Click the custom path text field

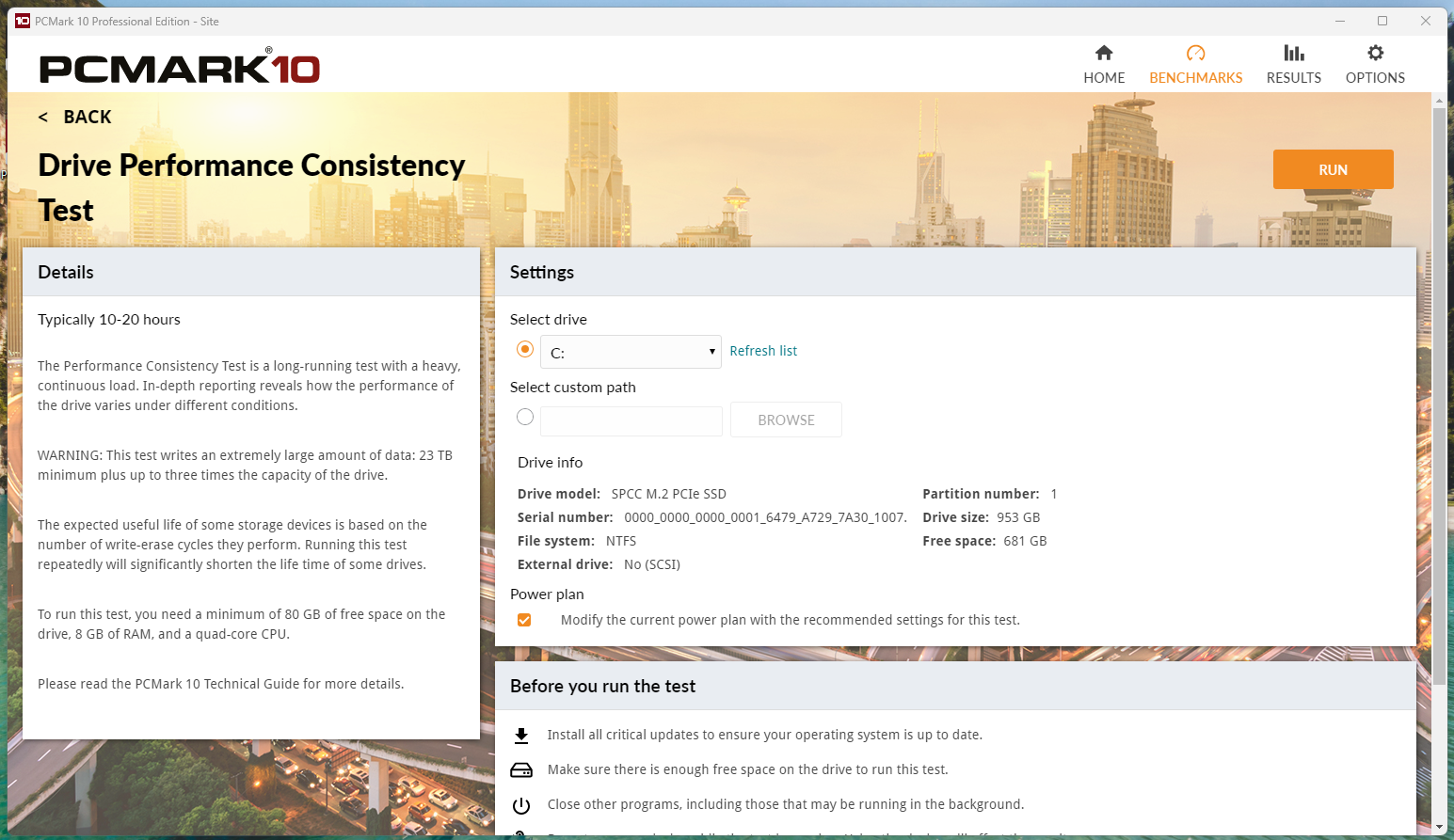pos(631,420)
